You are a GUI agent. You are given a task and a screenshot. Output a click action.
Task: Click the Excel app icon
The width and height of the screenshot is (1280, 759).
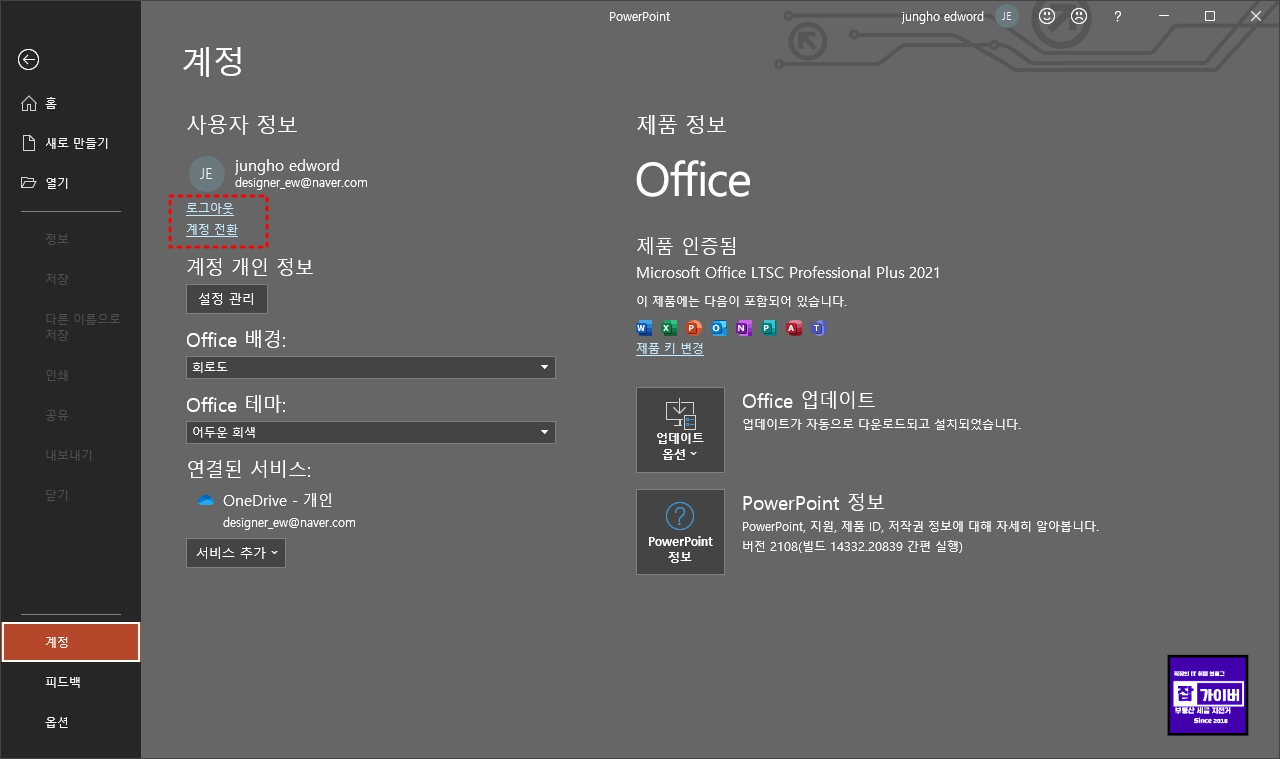668,328
